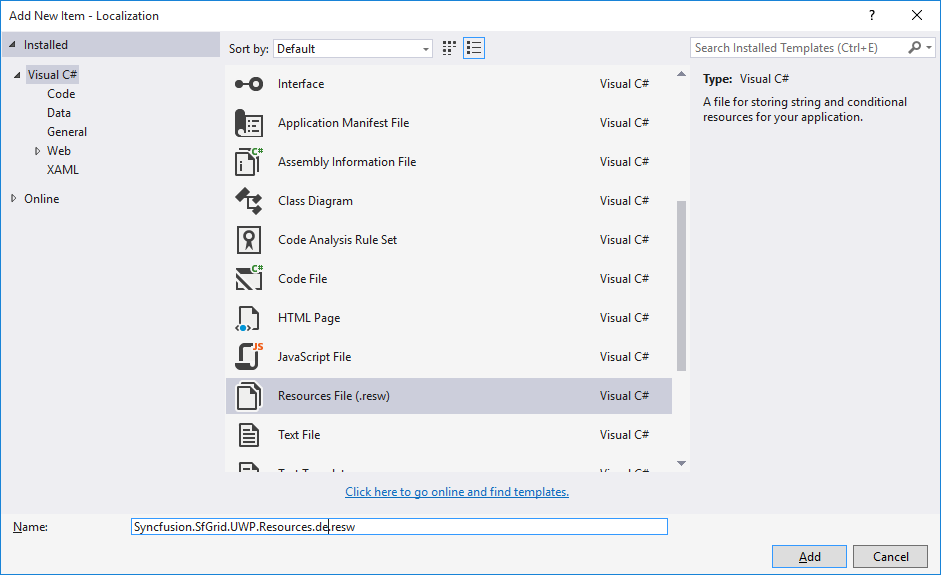Image resolution: width=941 pixels, height=575 pixels.
Task: Click Visual C# in Text File row
Action: [624, 435]
